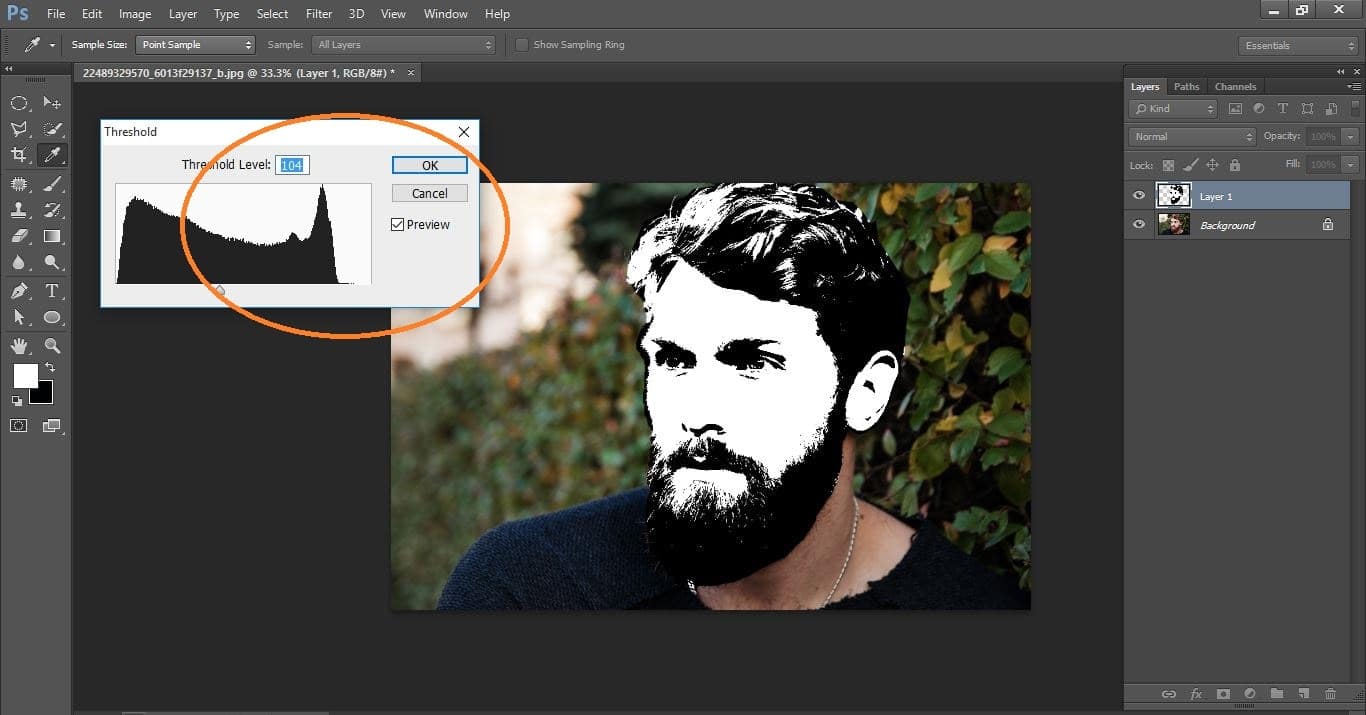This screenshot has height=715, width=1366.
Task: Select the Clone Stamp tool
Action: point(20,210)
